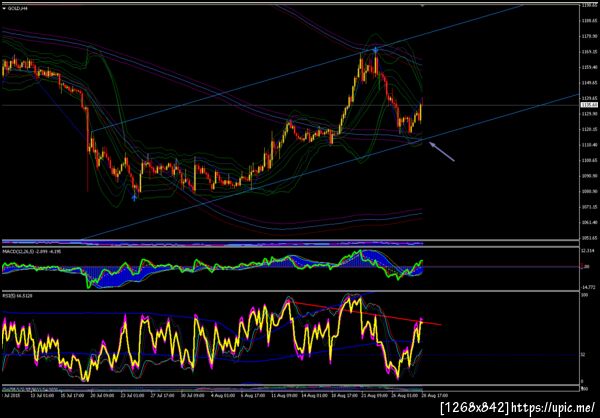Viewport: 600px width, 418px height.
Task: Click the 1071.15 price axis label
Action: coord(589,207)
